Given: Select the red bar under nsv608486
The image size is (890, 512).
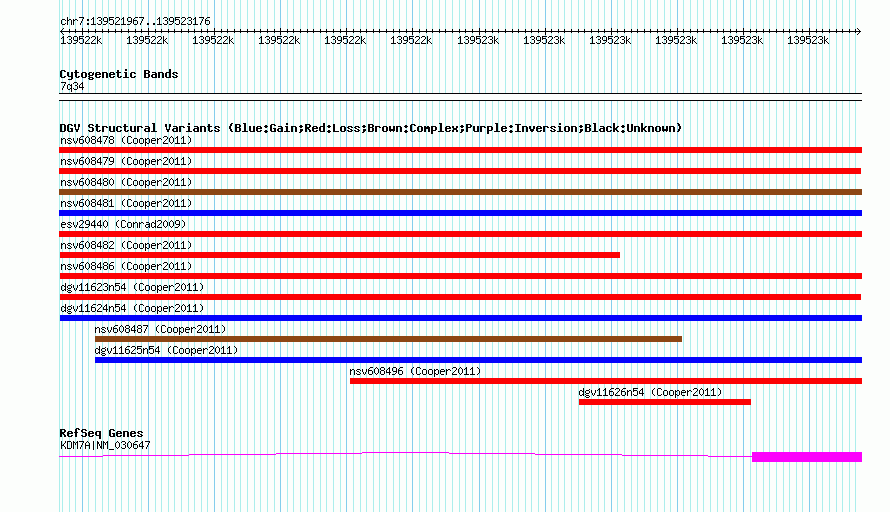Looking at the screenshot, I should coord(460,276).
